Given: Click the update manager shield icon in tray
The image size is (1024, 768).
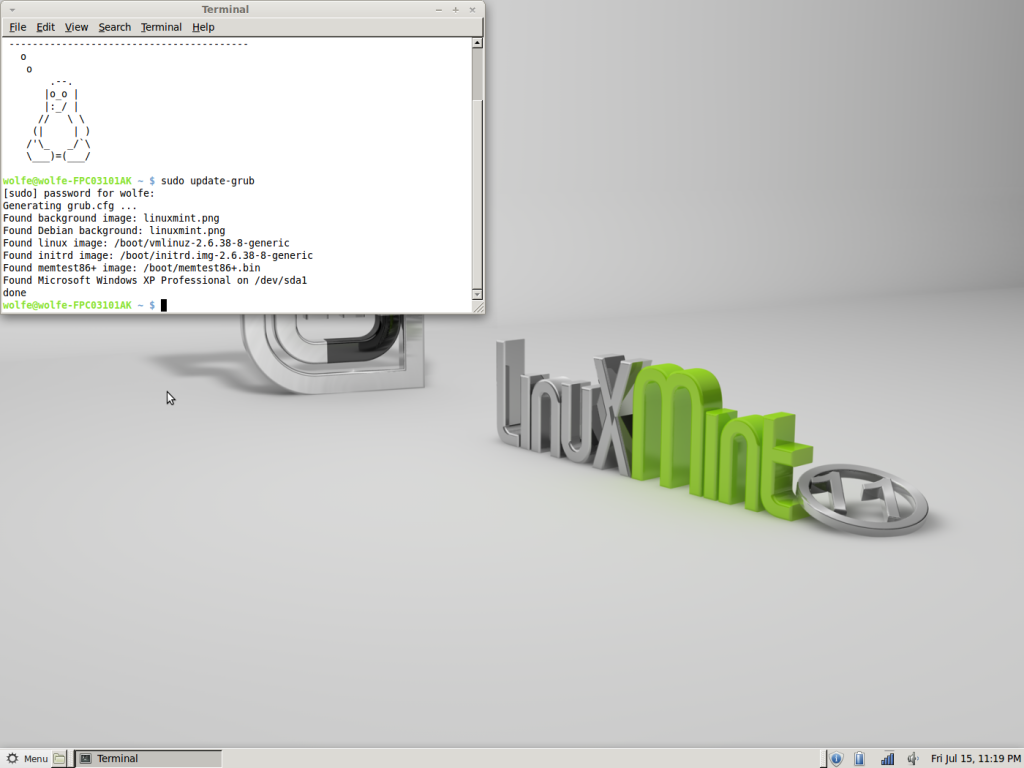Looking at the screenshot, I should click(x=836, y=758).
